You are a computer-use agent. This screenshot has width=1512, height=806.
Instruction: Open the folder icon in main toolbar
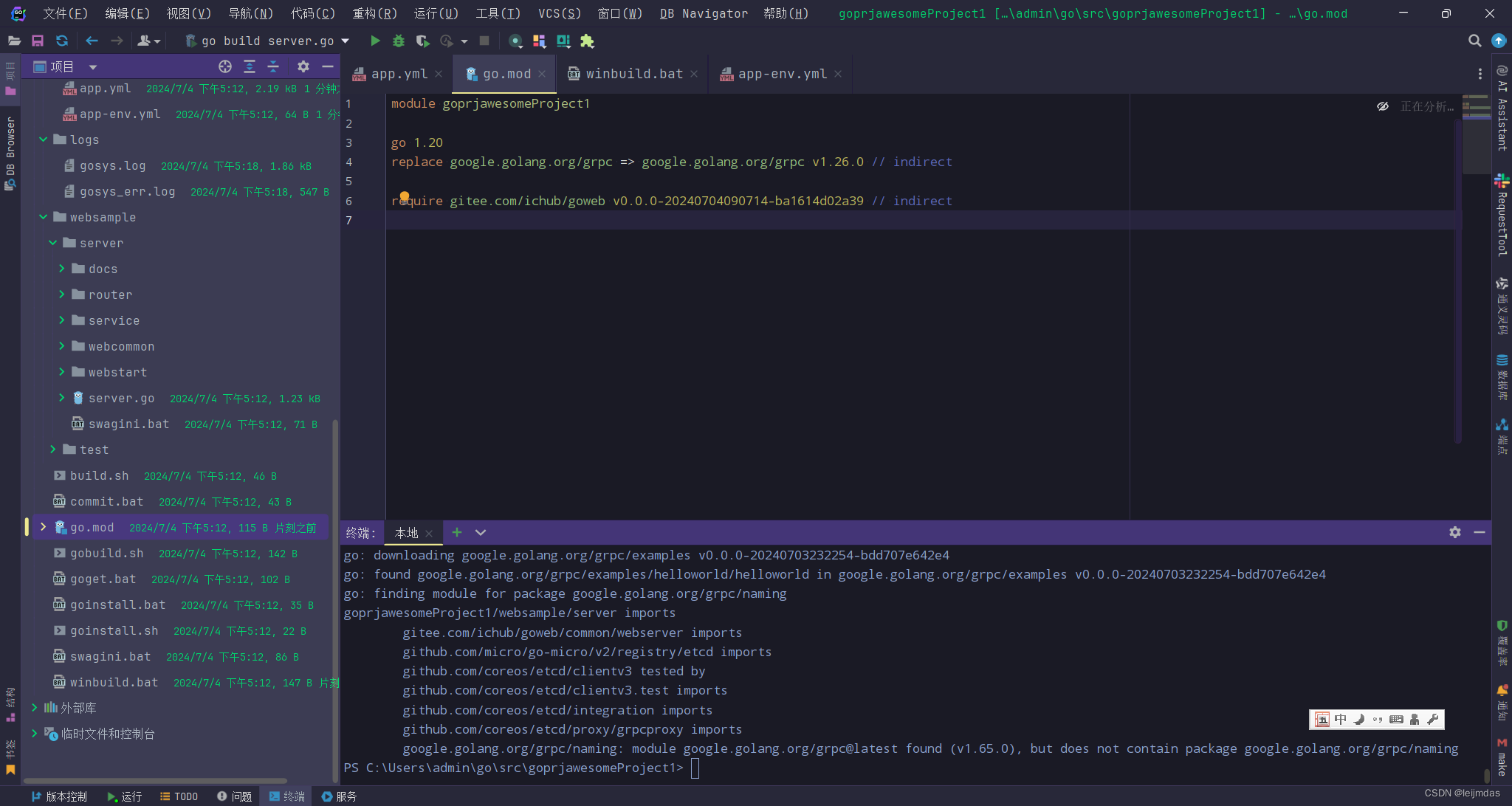[x=14, y=41]
